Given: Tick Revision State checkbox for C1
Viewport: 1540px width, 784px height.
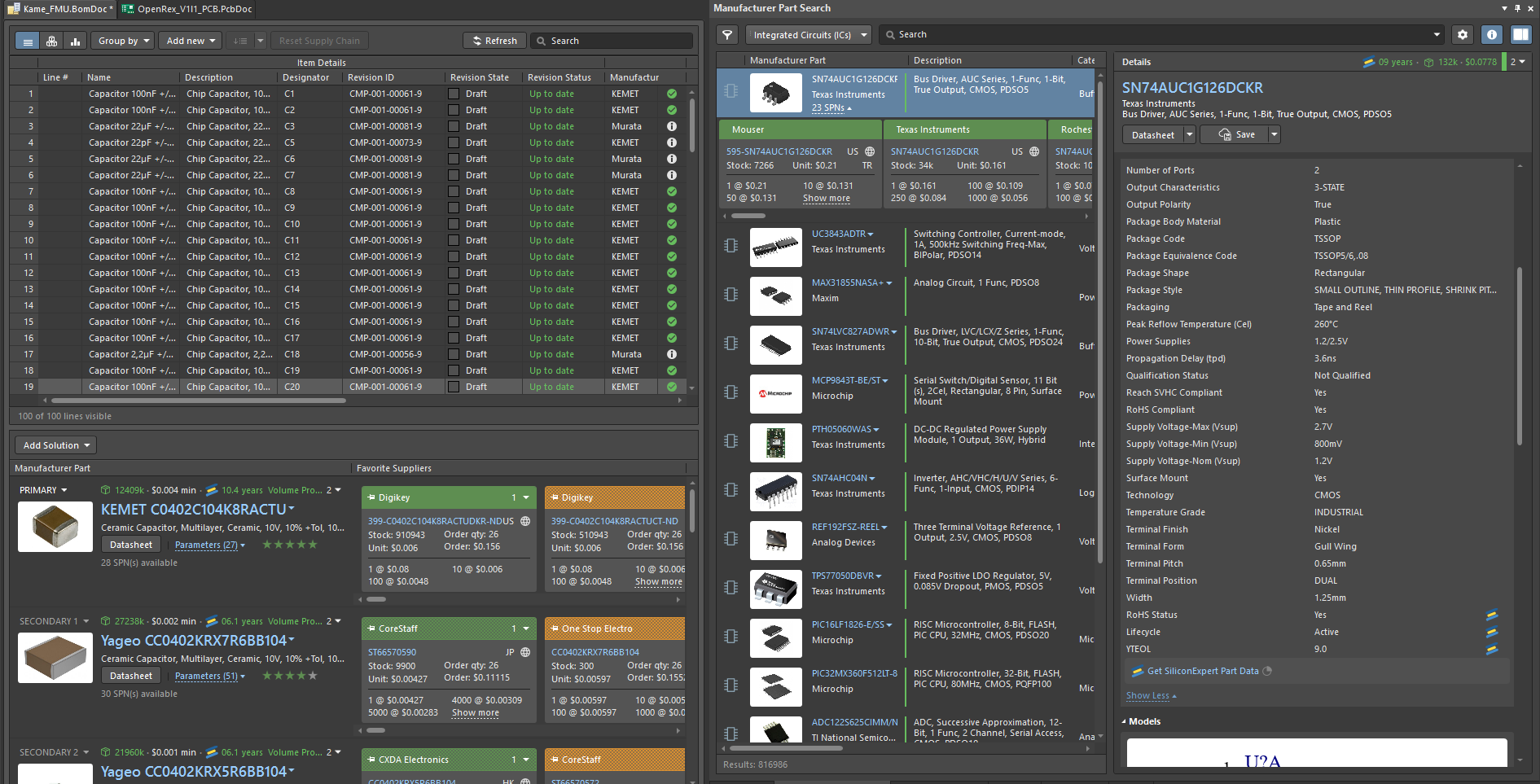Looking at the screenshot, I should [454, 94].
